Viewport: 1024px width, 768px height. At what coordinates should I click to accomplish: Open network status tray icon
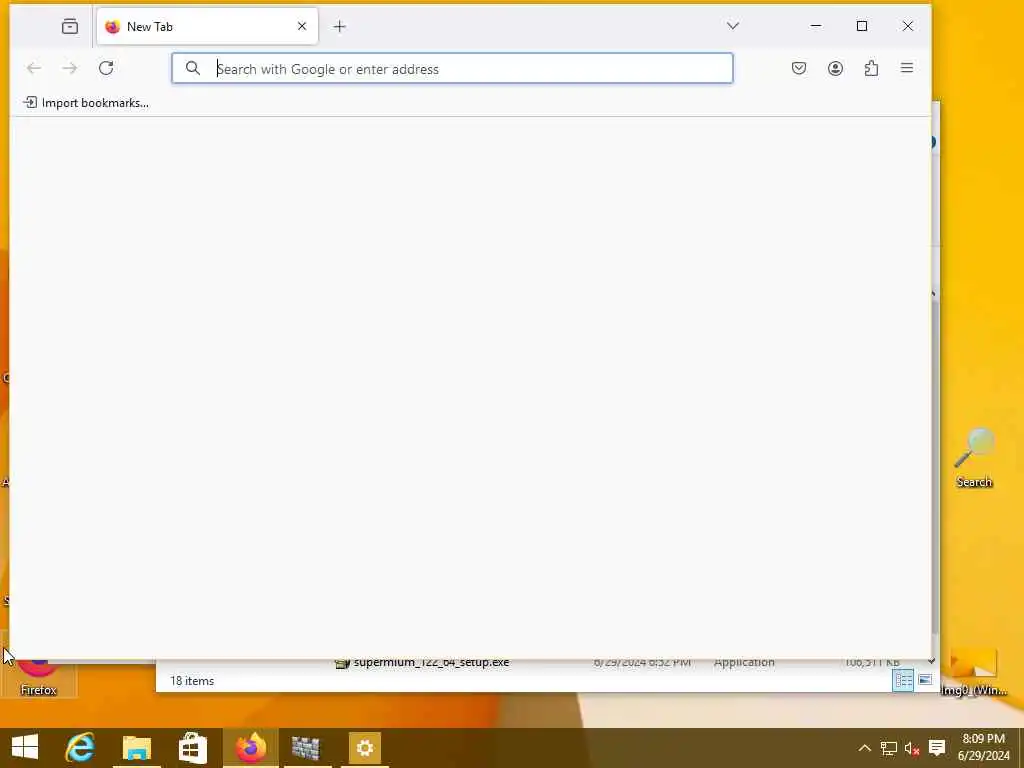(888, 748)
